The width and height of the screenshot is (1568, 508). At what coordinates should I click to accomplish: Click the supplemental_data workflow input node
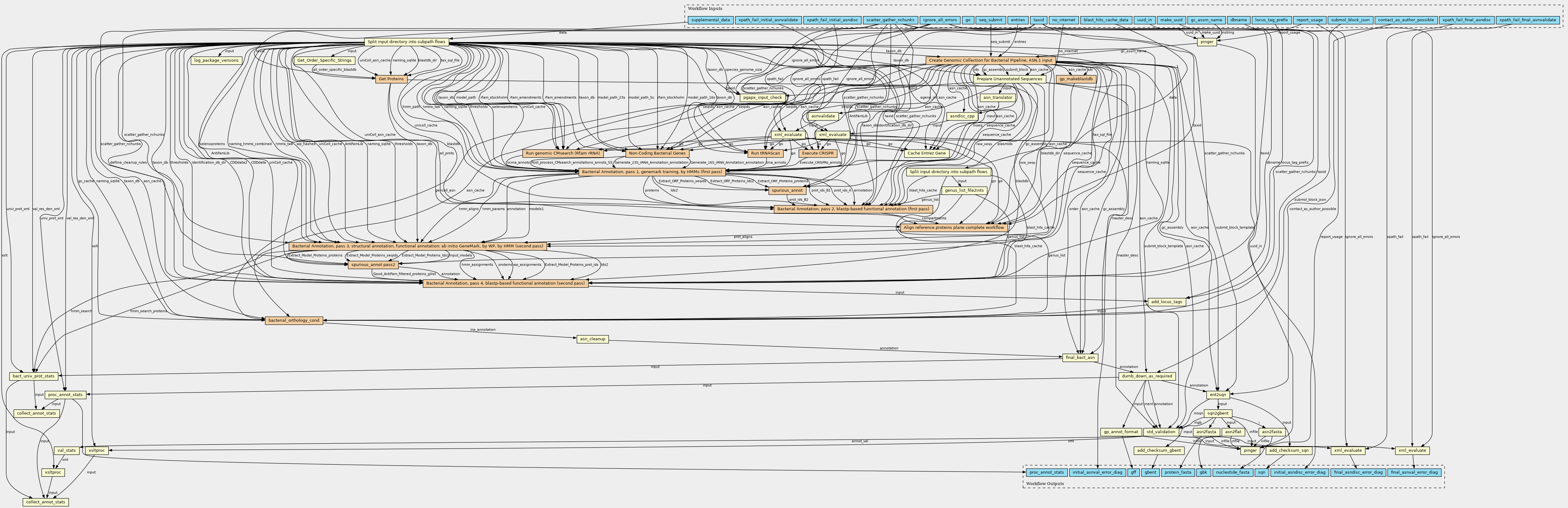click(x=710, y=20)
